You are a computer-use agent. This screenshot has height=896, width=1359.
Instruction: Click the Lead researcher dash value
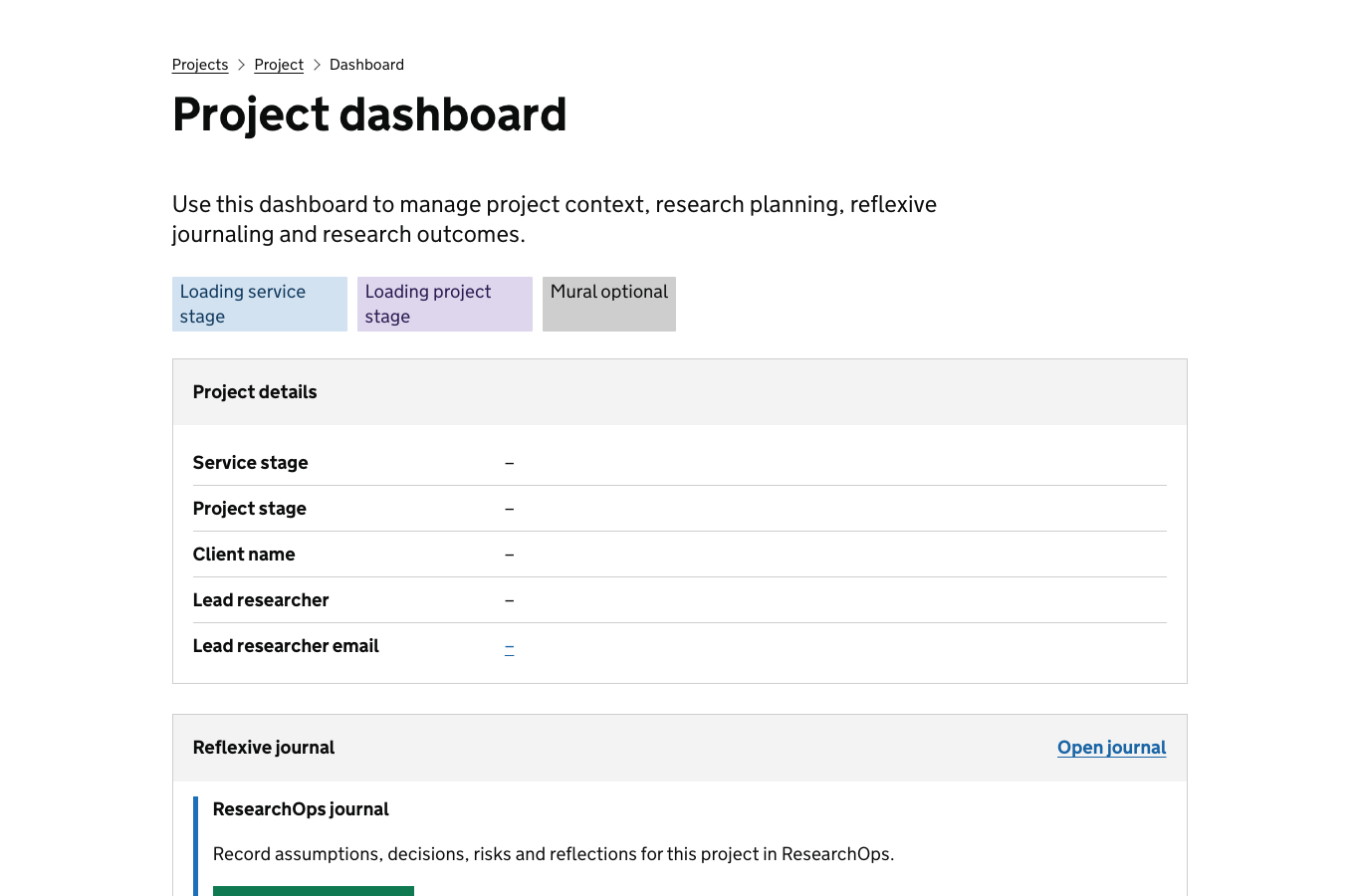(x=509, y=600)
